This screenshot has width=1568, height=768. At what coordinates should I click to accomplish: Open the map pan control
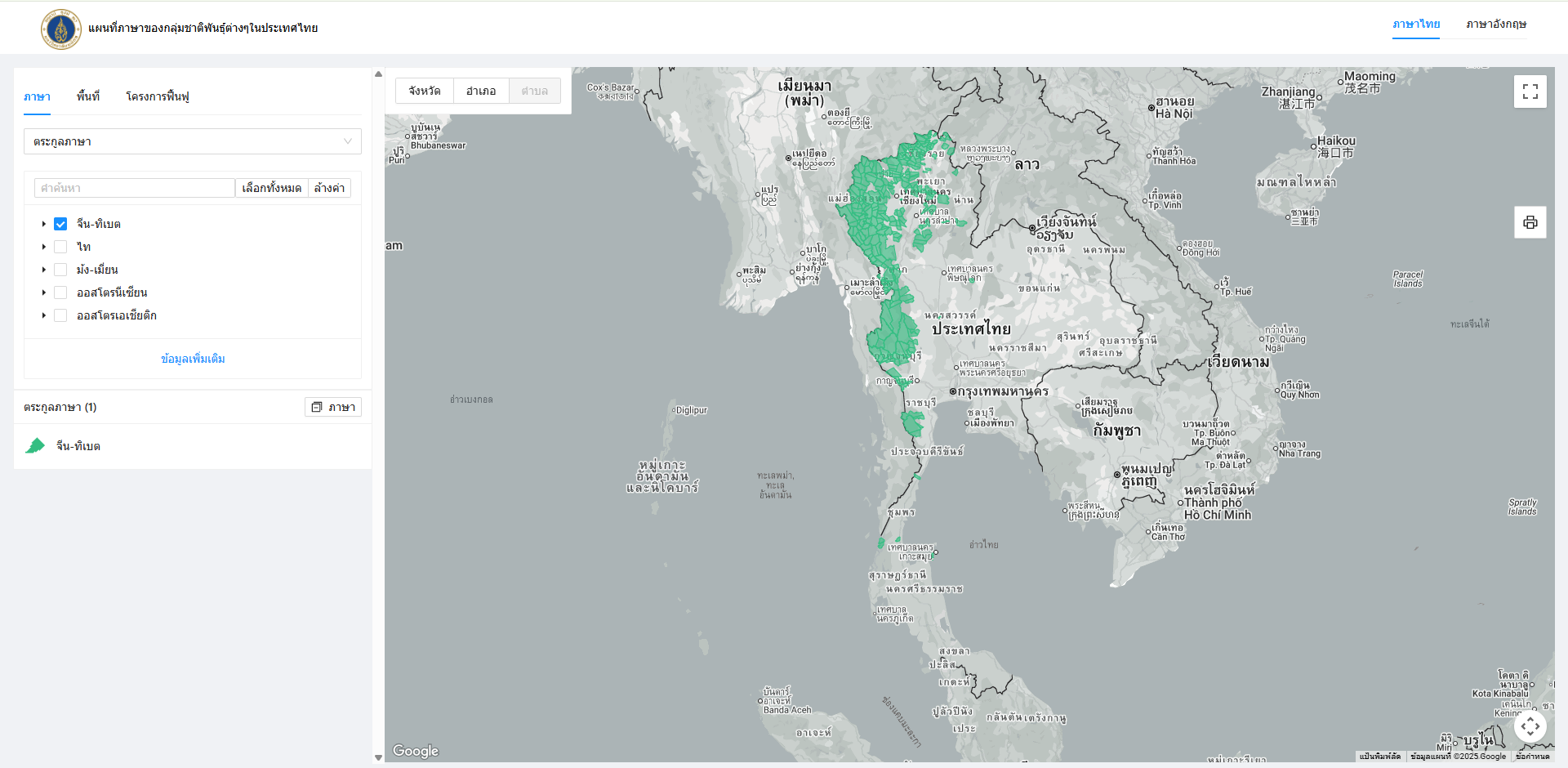coord(1530,726)
